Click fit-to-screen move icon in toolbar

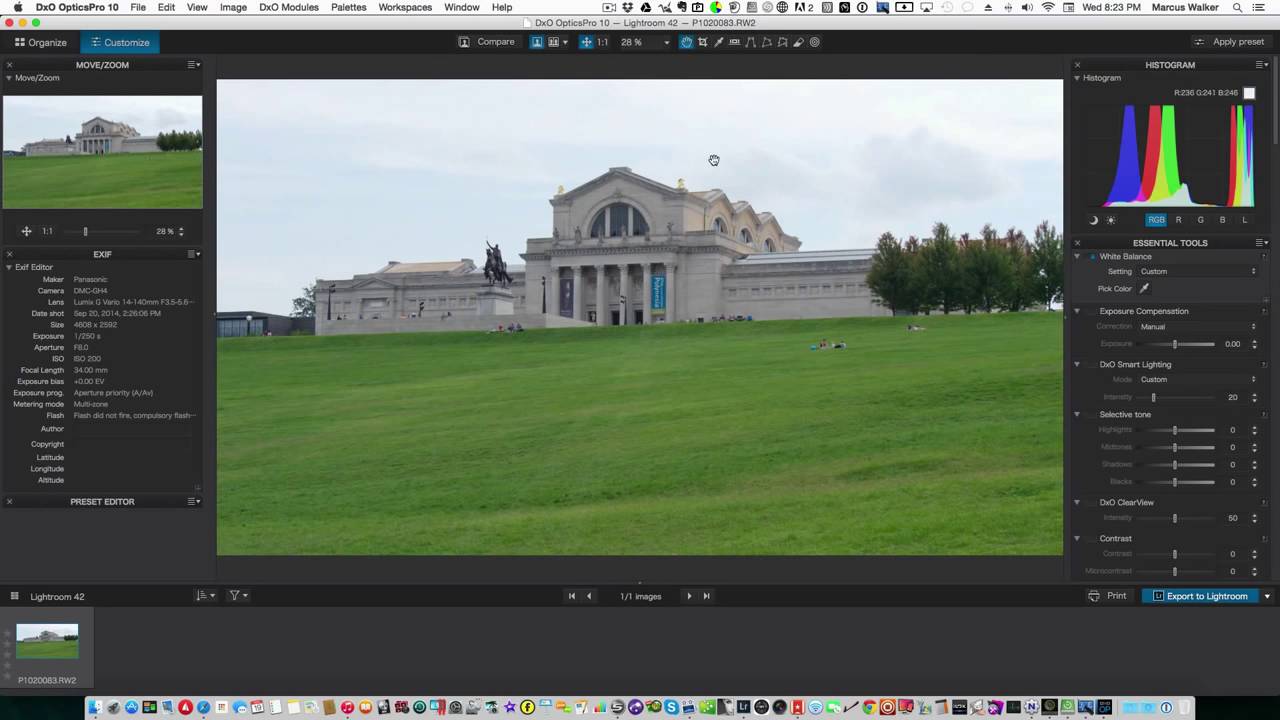587,42
